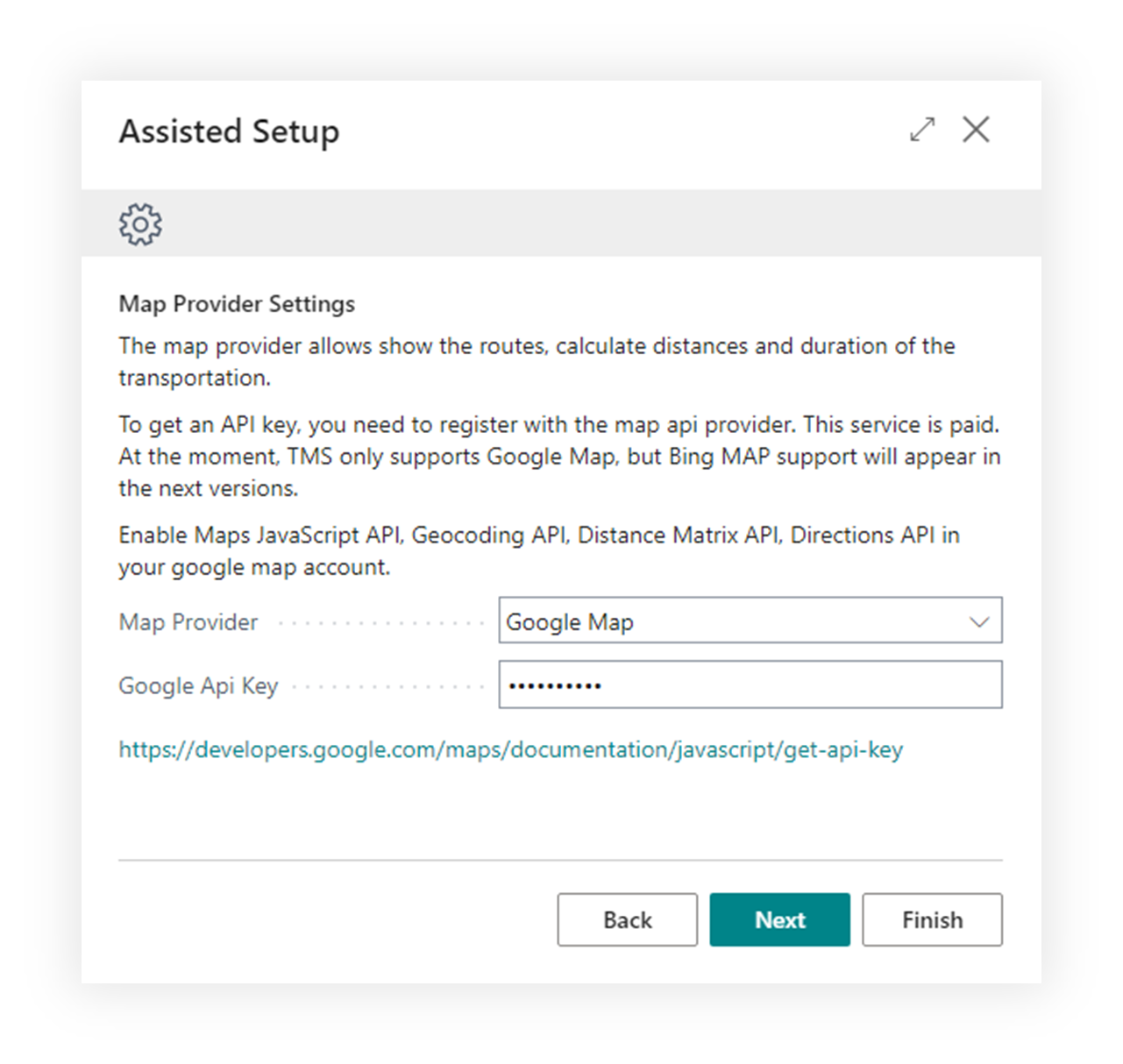Go Back to the previous setup step
This screenshot has height=1064, width=1123.
pos(626,919)
